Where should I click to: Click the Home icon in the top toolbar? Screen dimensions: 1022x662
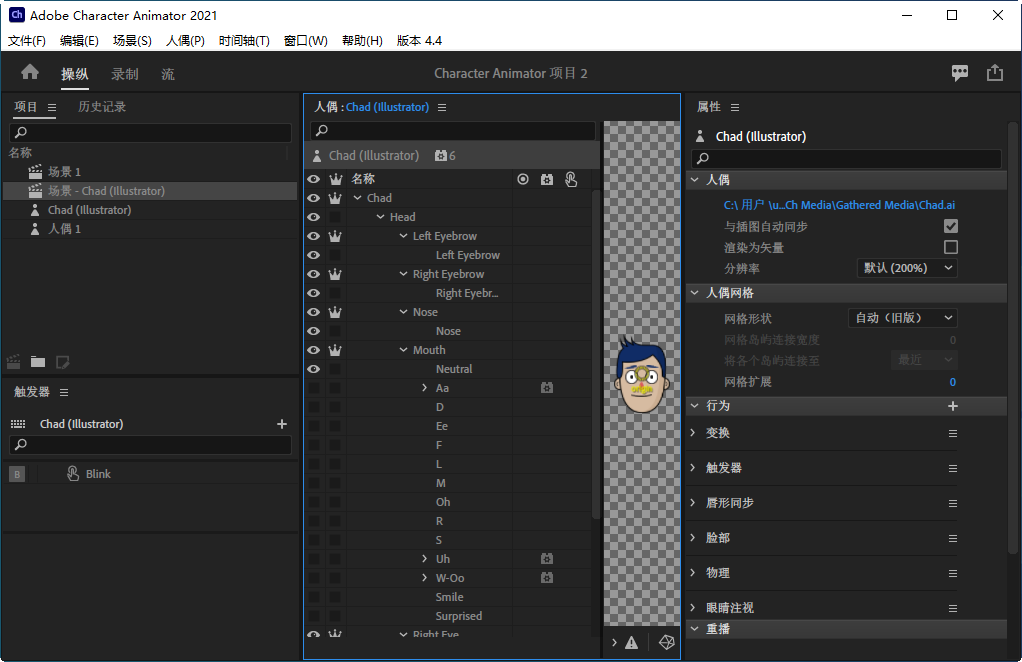[x=29, y=72]
